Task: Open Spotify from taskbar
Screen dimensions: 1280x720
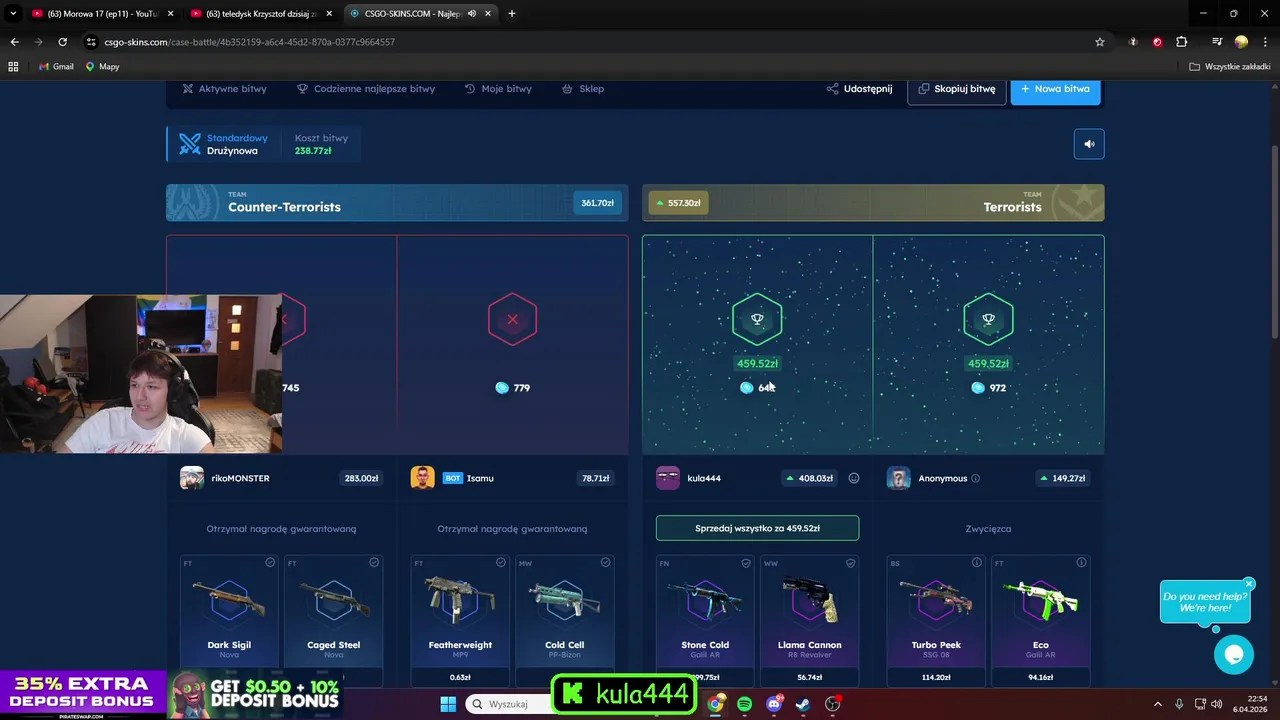Action: (744, 704)
